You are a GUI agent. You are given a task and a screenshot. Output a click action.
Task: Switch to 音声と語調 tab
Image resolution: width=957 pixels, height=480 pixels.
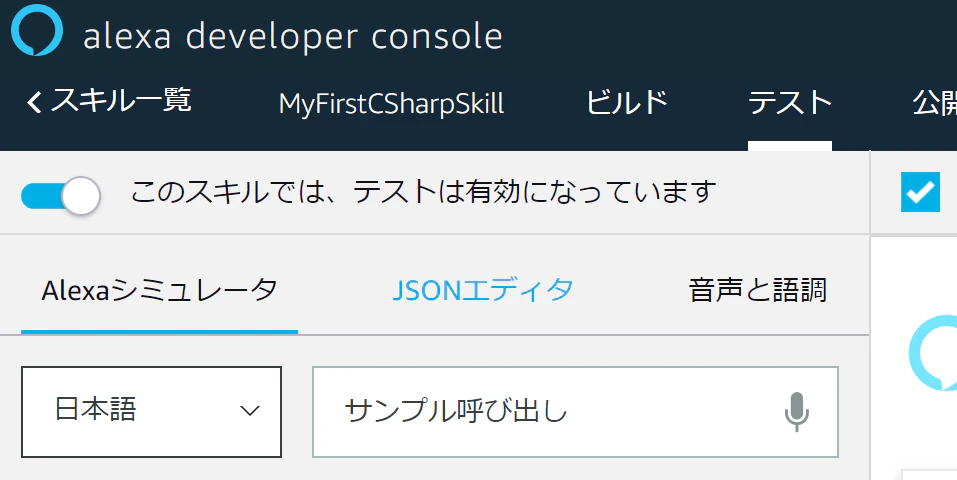[757, 290]
